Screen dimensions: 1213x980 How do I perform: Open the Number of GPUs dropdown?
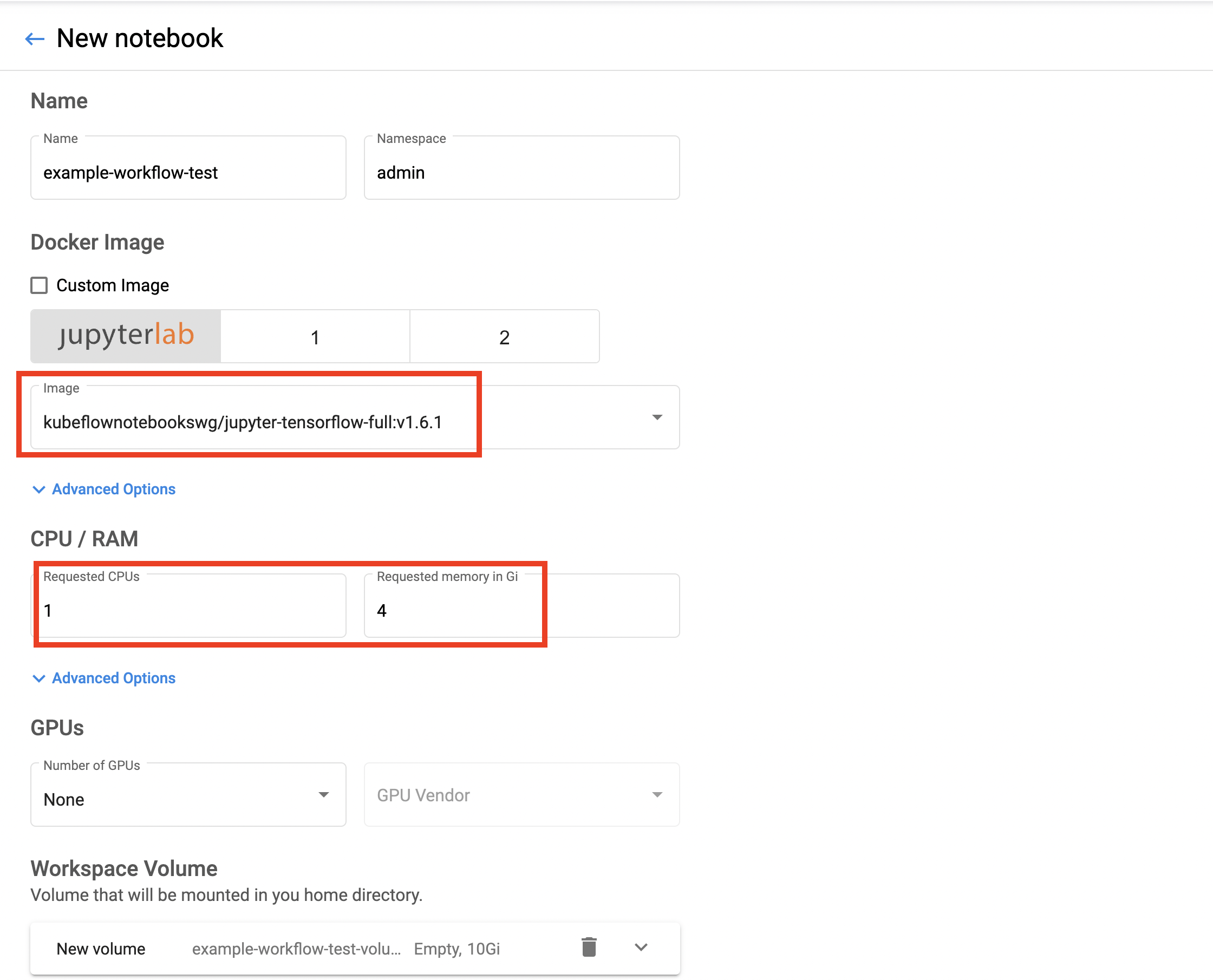pos(188,795)
